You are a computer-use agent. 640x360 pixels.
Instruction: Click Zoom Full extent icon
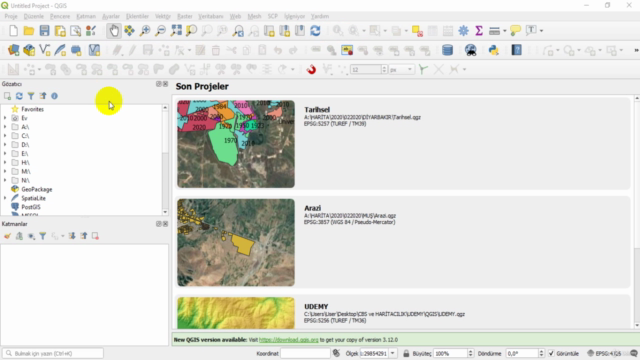(x=176, y=31)
